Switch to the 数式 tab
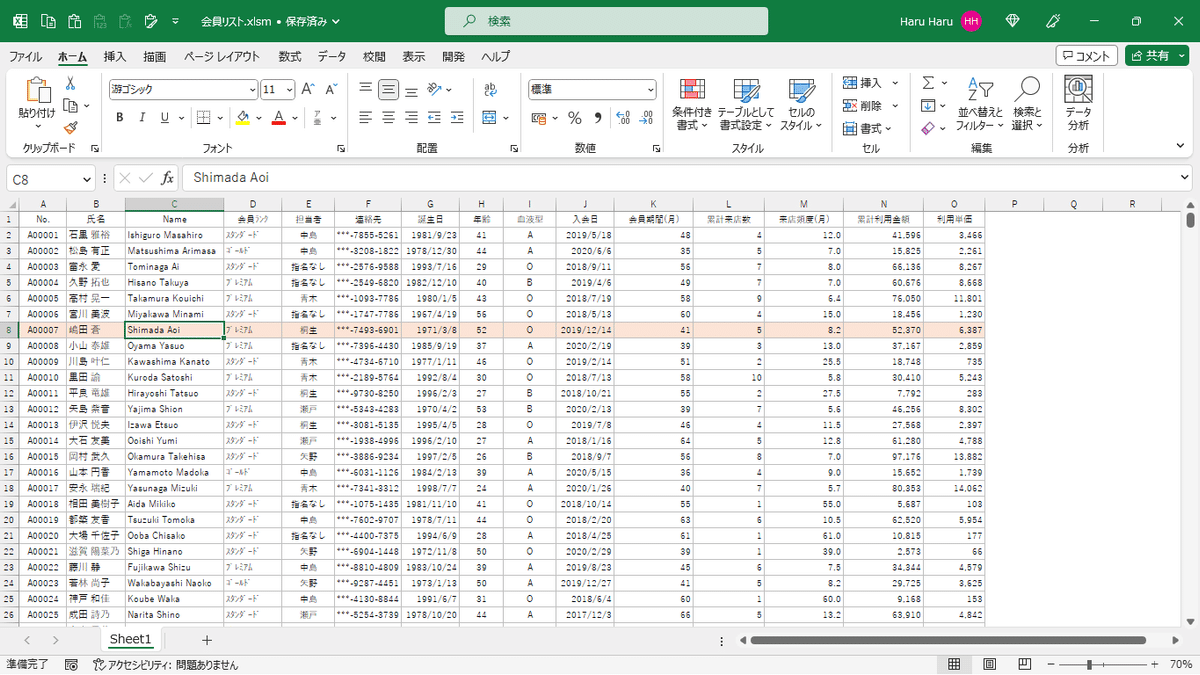 pyautogui.click(x=290, y=57)
